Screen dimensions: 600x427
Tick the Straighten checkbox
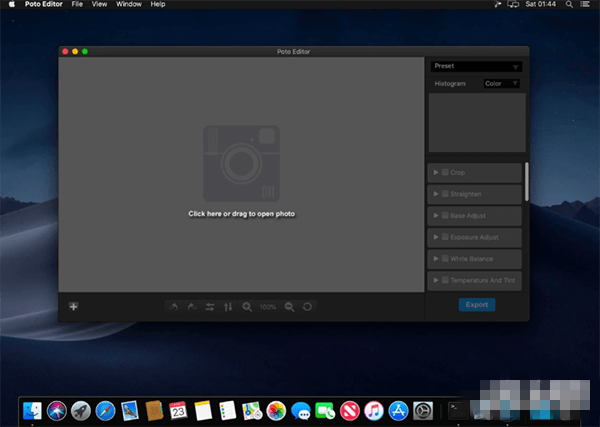(x=445, y=194)
